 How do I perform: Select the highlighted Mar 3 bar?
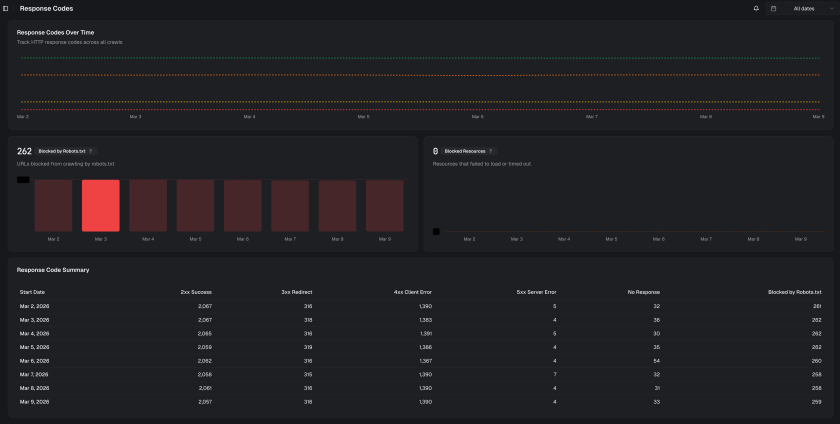coord(100,206)
